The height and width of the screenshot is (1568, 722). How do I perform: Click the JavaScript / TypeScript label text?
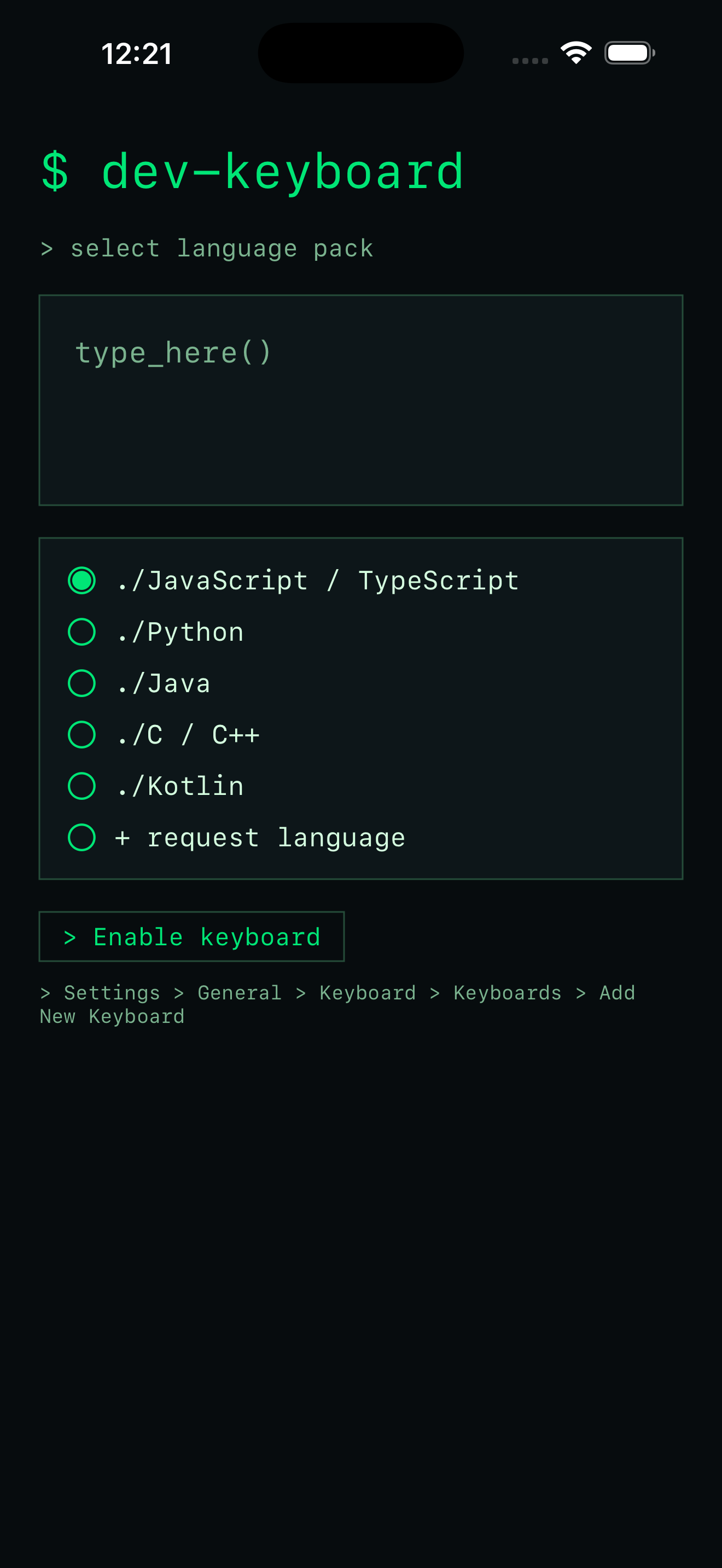point(317,581)
